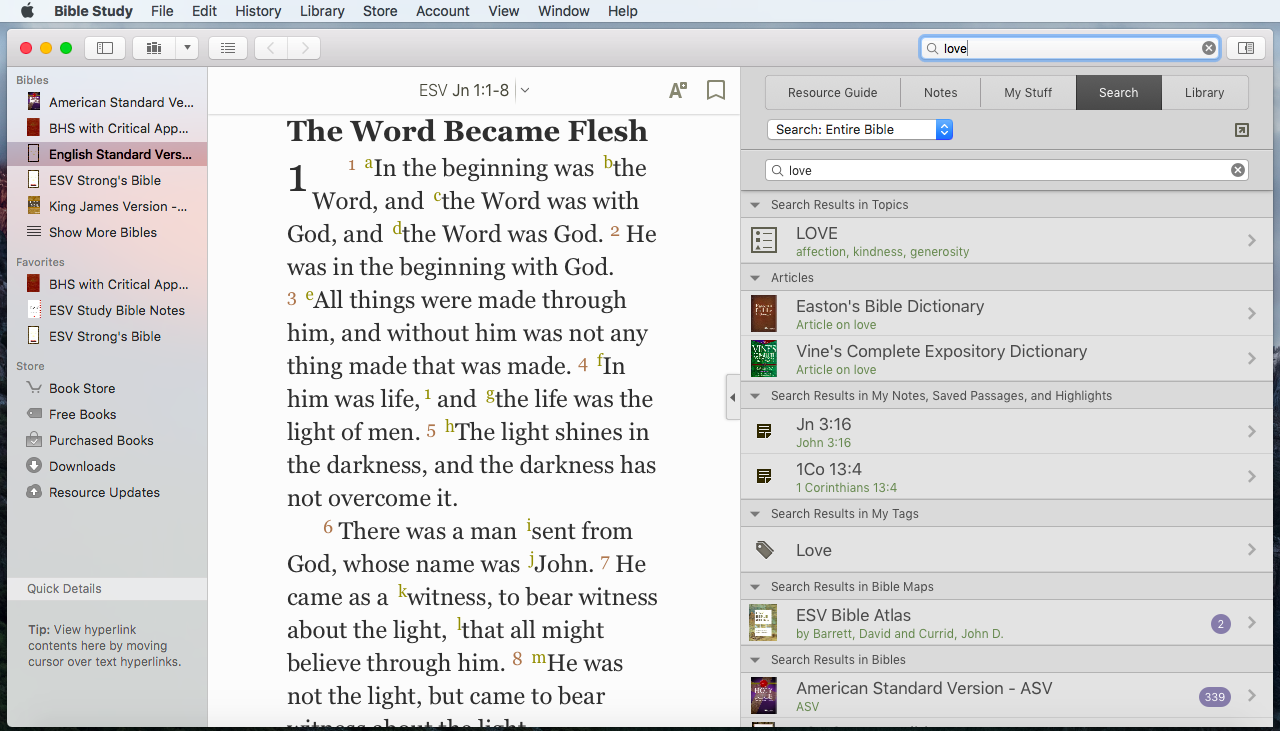Switch to the Notes tab
Image resolution: width=1280 pixels, height=731 pixels.
pyautogui.click(x=940, y=92)
